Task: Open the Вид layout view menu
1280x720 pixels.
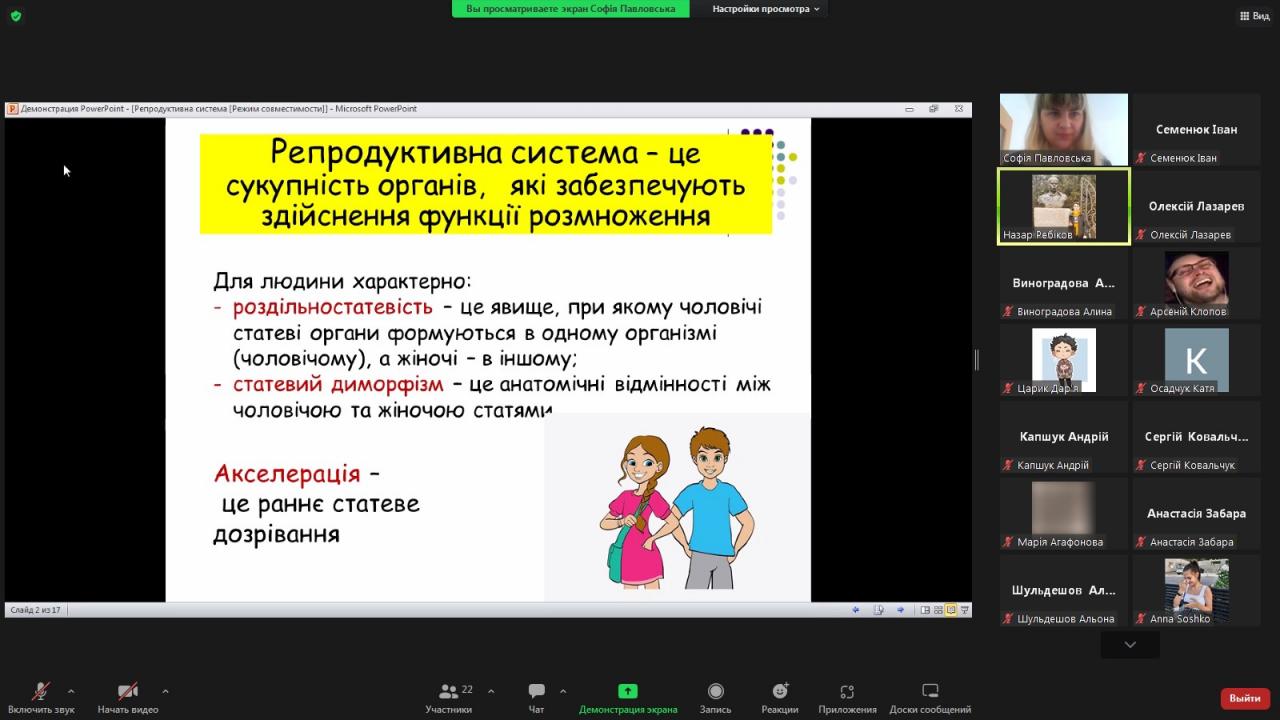Action: [x=1254, y=16]
